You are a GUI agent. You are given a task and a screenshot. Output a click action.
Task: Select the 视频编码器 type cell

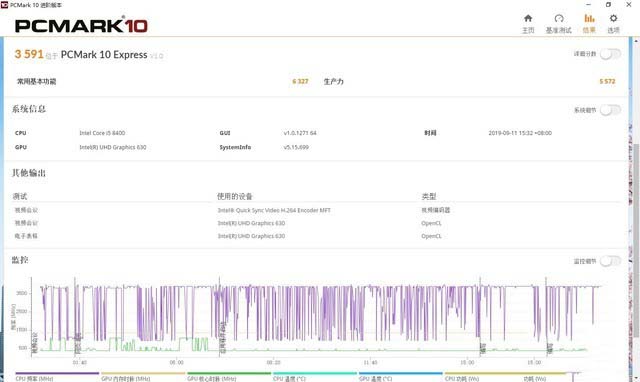(x=436, y=210)
